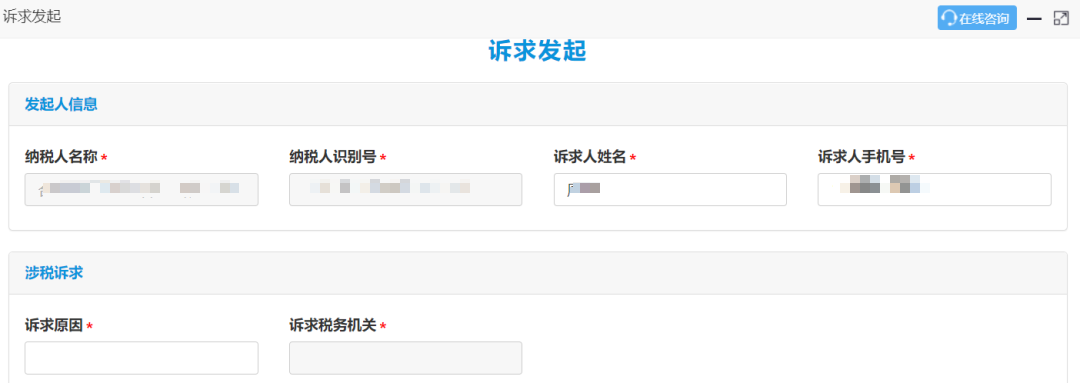Select the 纳税人识别号 input box

(405, 189)
